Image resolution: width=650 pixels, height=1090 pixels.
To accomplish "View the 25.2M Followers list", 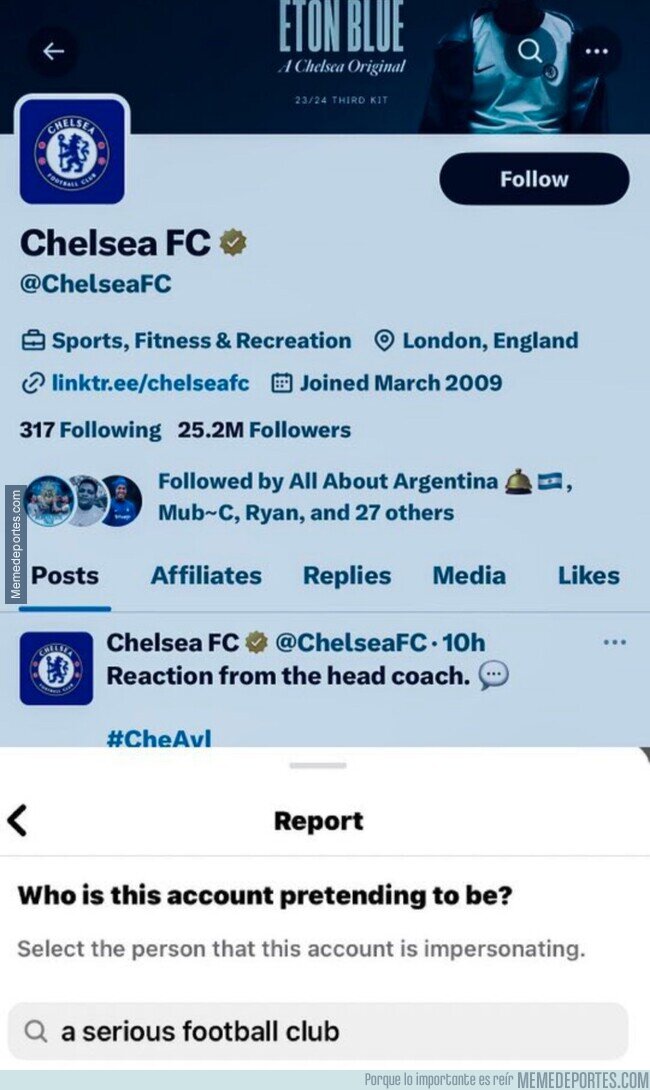I will [x=264, y=430].
